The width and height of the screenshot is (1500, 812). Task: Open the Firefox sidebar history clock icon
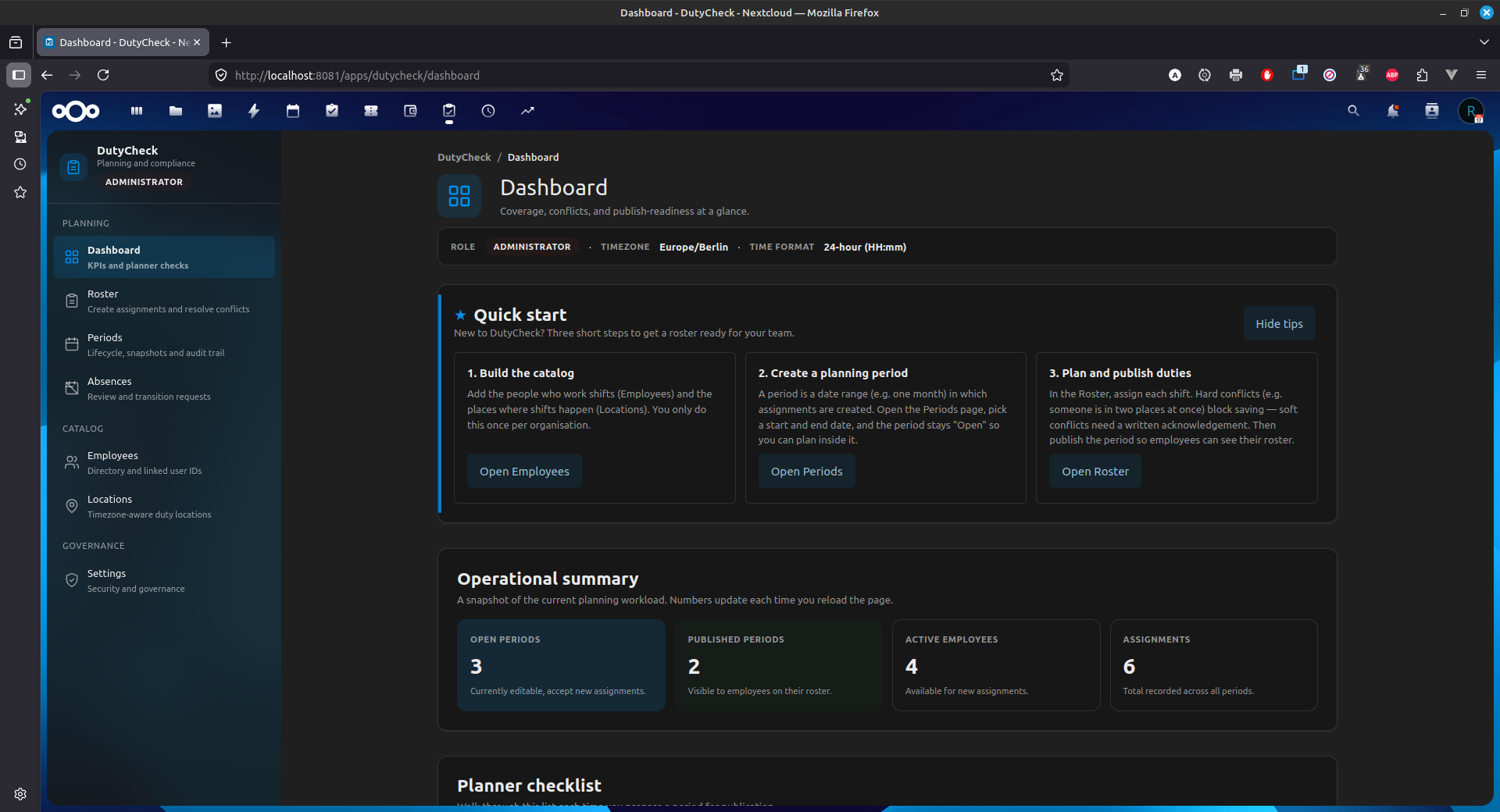20,164
